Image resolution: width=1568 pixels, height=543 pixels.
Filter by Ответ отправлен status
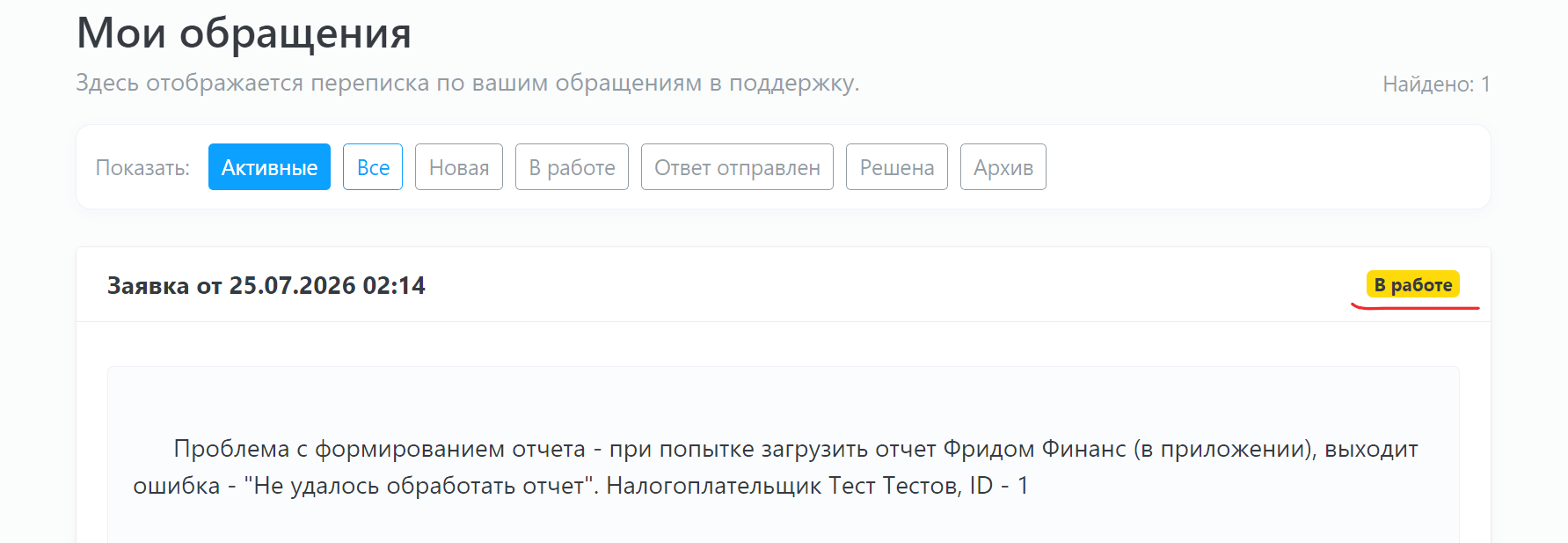(737, 167)
